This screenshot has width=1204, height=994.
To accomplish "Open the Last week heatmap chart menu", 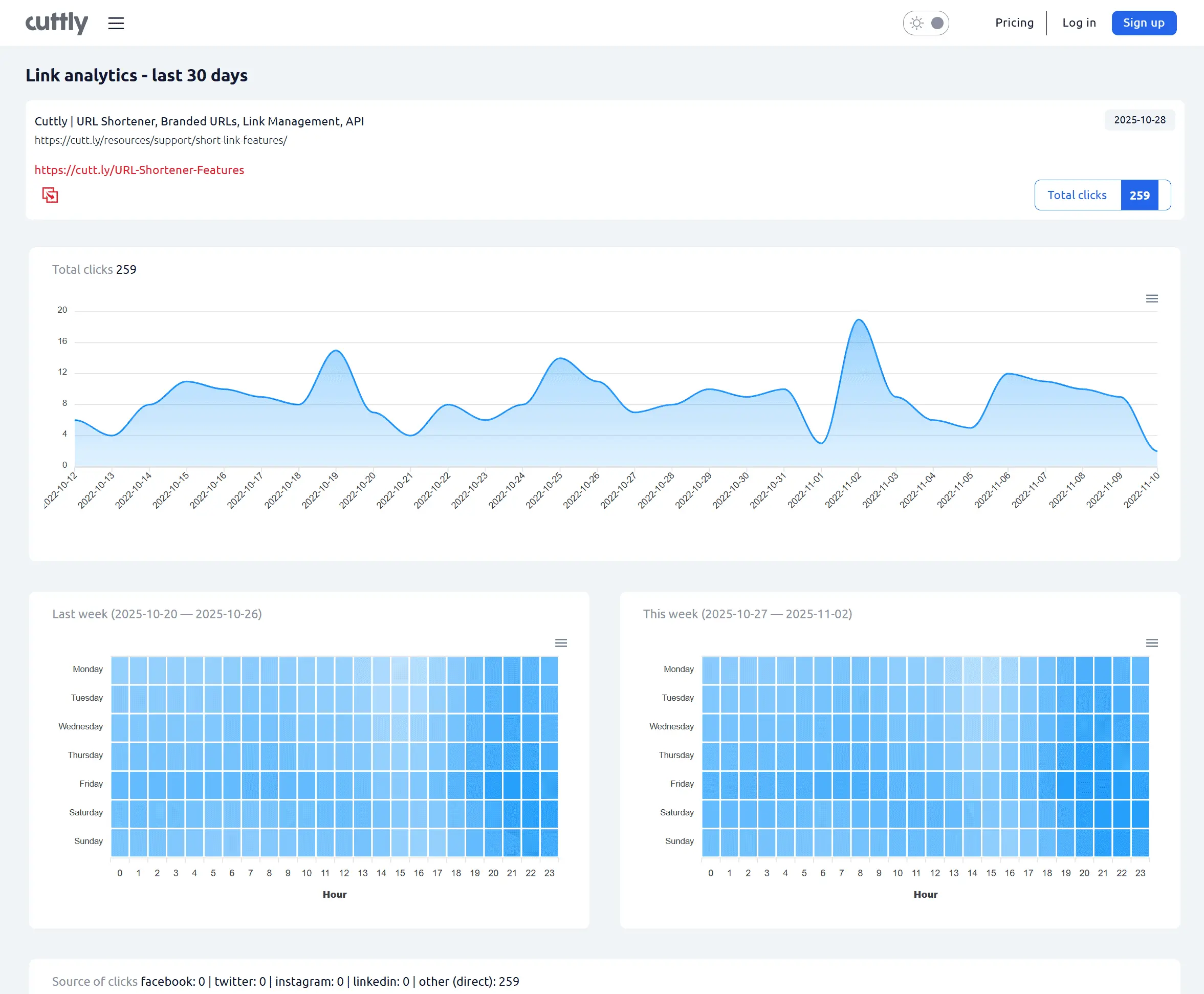I will pyautogui.click(x=561, y=643).
